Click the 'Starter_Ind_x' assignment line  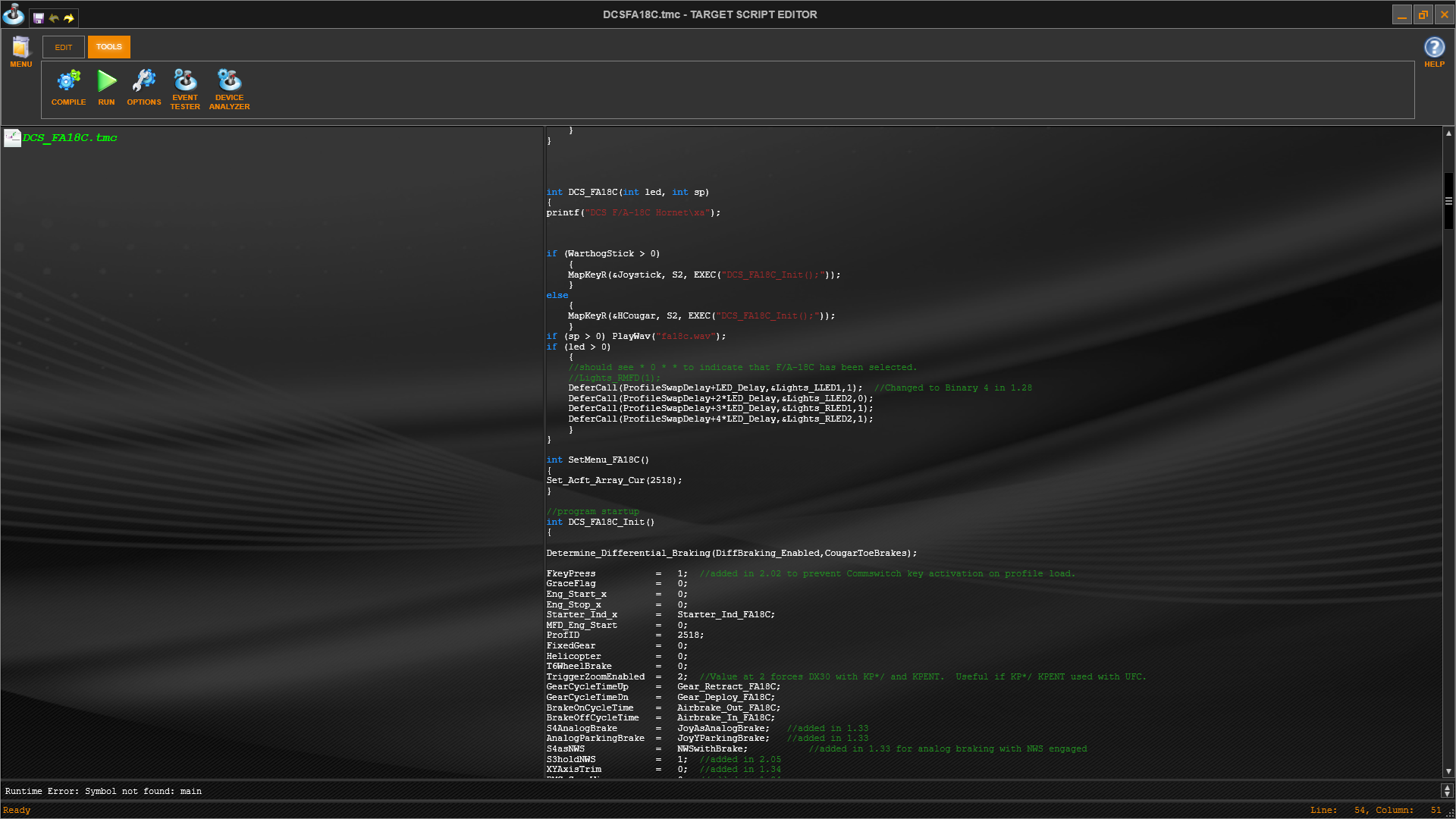(x=661, y=615)
